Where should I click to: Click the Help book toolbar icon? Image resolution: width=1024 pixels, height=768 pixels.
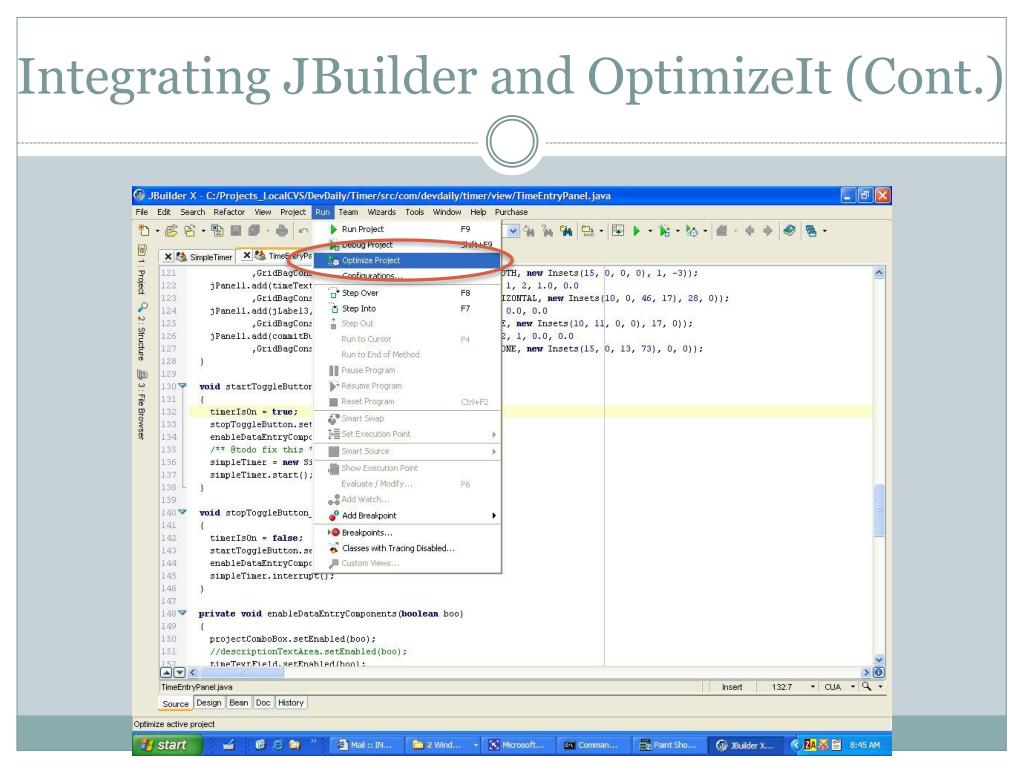point(790,231)
